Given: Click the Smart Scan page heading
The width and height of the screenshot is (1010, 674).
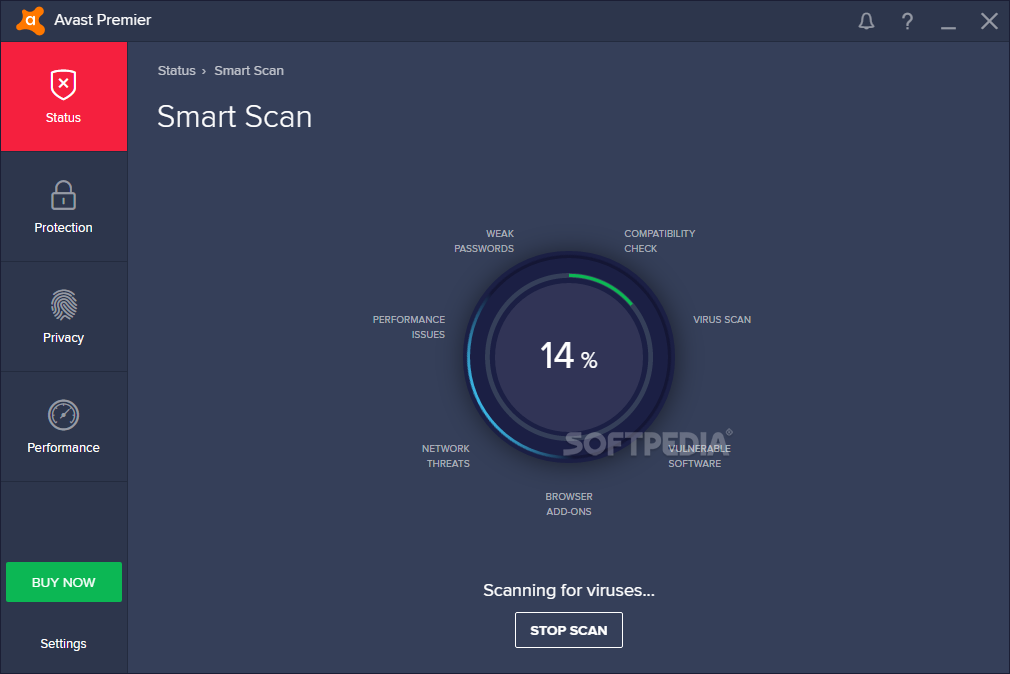Looking at the screenshot, I should (x=234, y=117).
